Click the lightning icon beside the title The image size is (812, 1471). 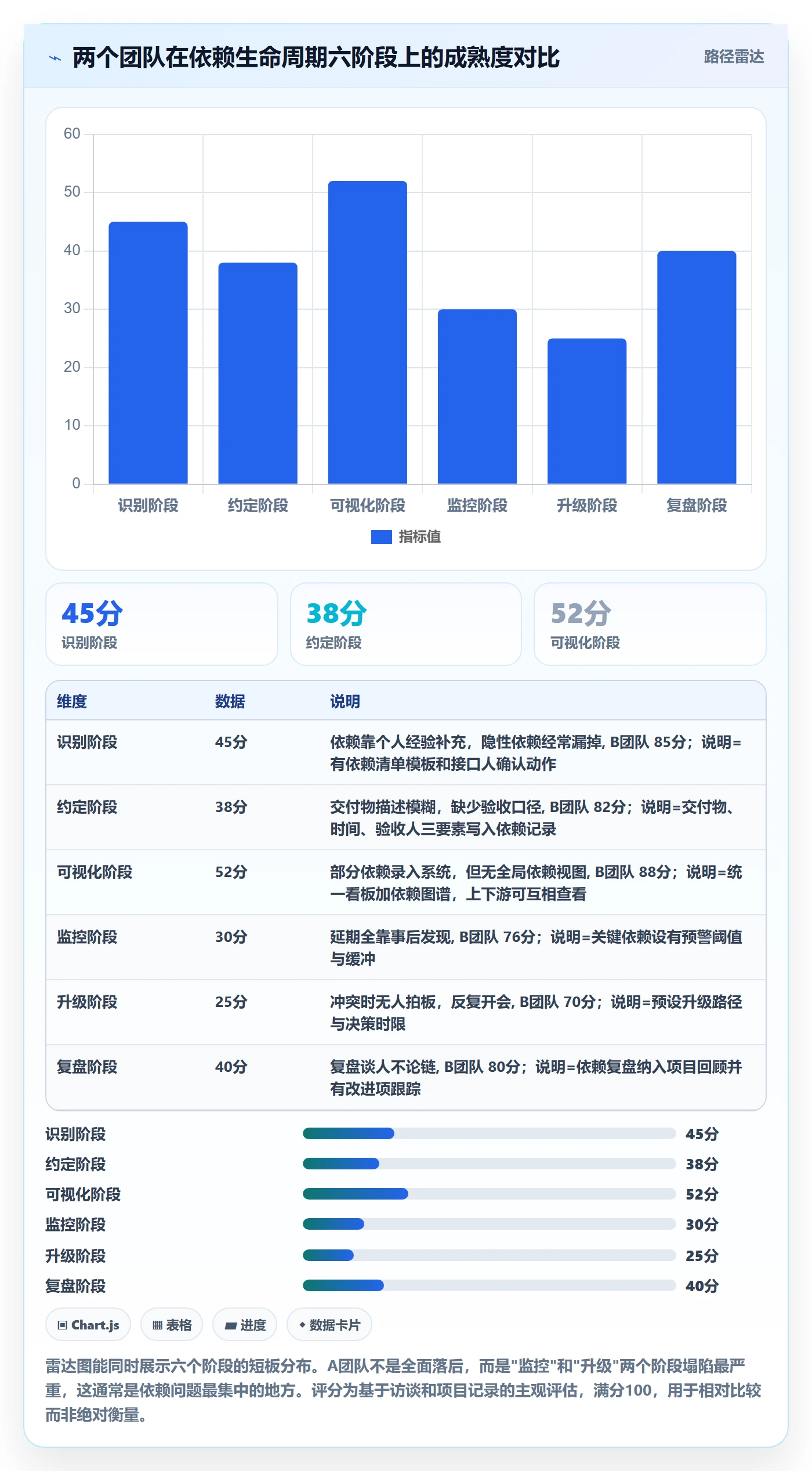click(55, 58)
